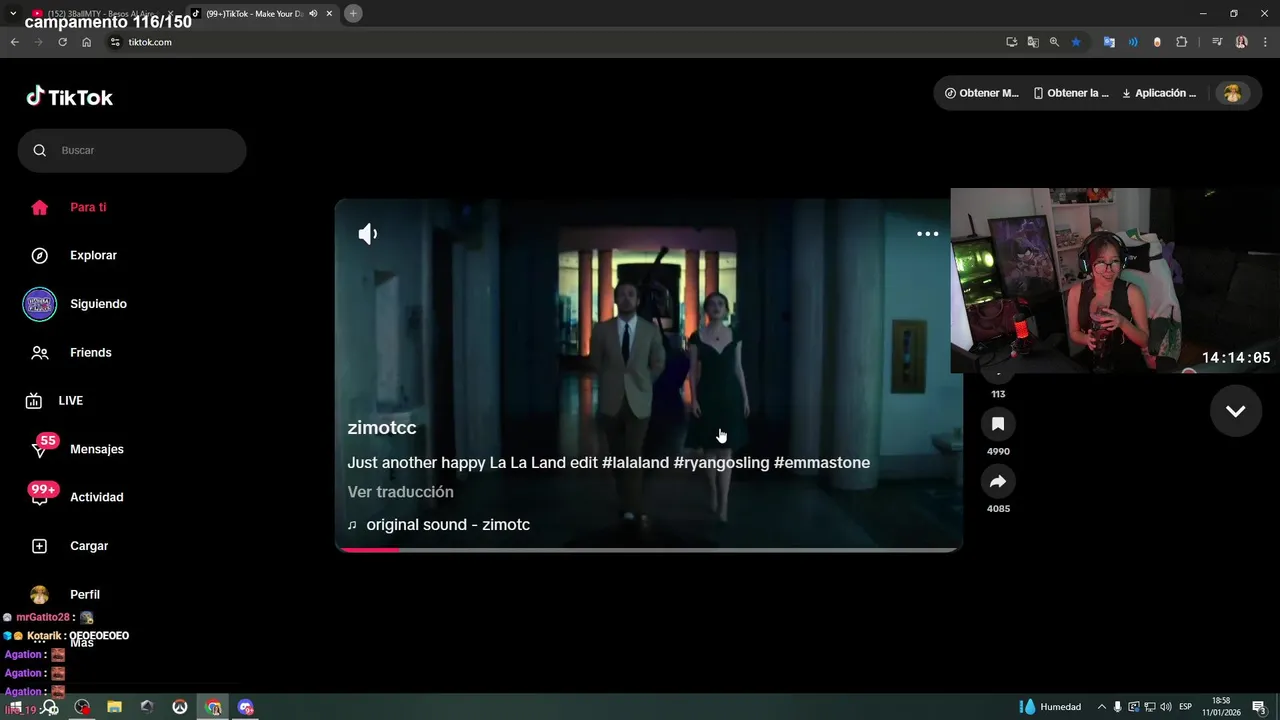1280x720 pixels.
Task: Click the ESP language indicator
Action: click(1186, 707)
